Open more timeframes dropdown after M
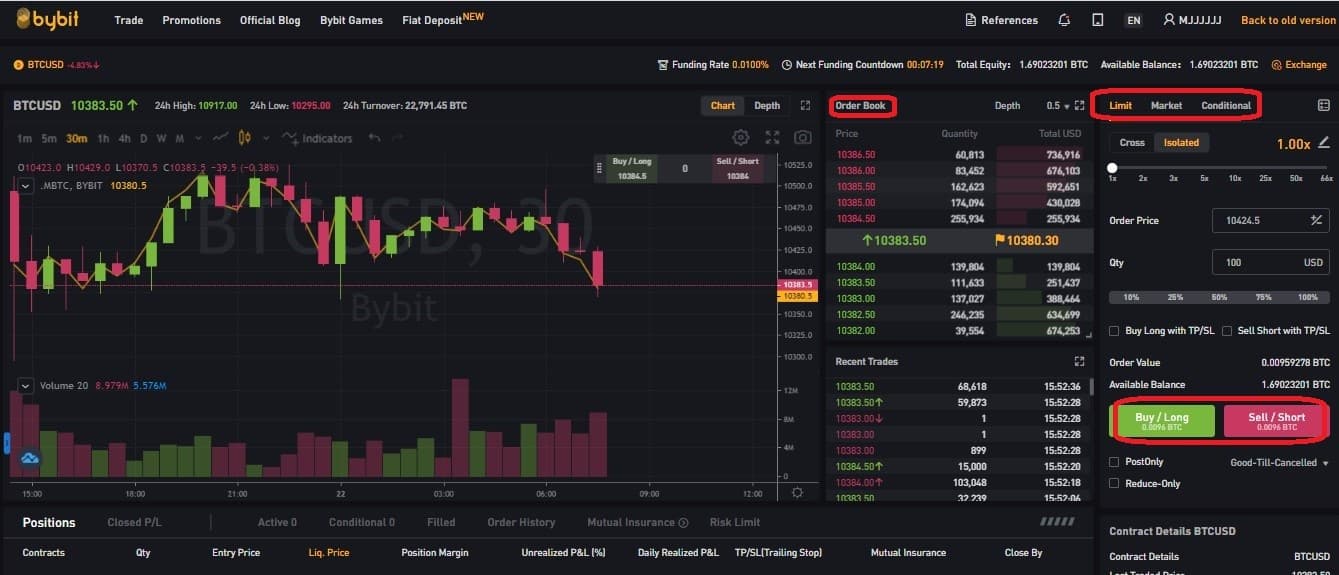Screen dimensions: 1339x575 tap(199, 138)
